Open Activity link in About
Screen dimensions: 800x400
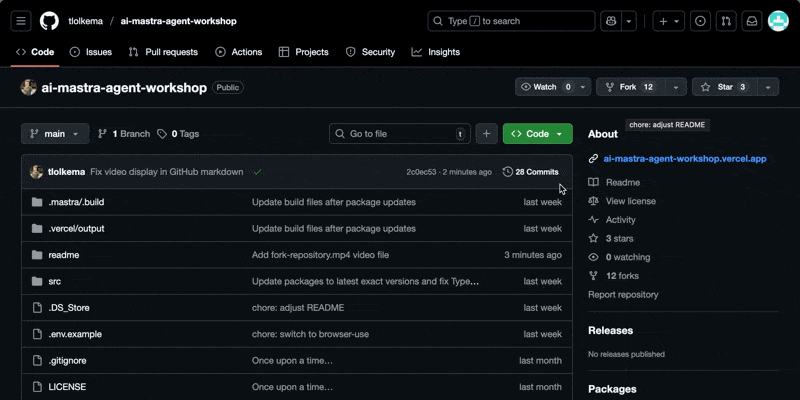point(620,220)
